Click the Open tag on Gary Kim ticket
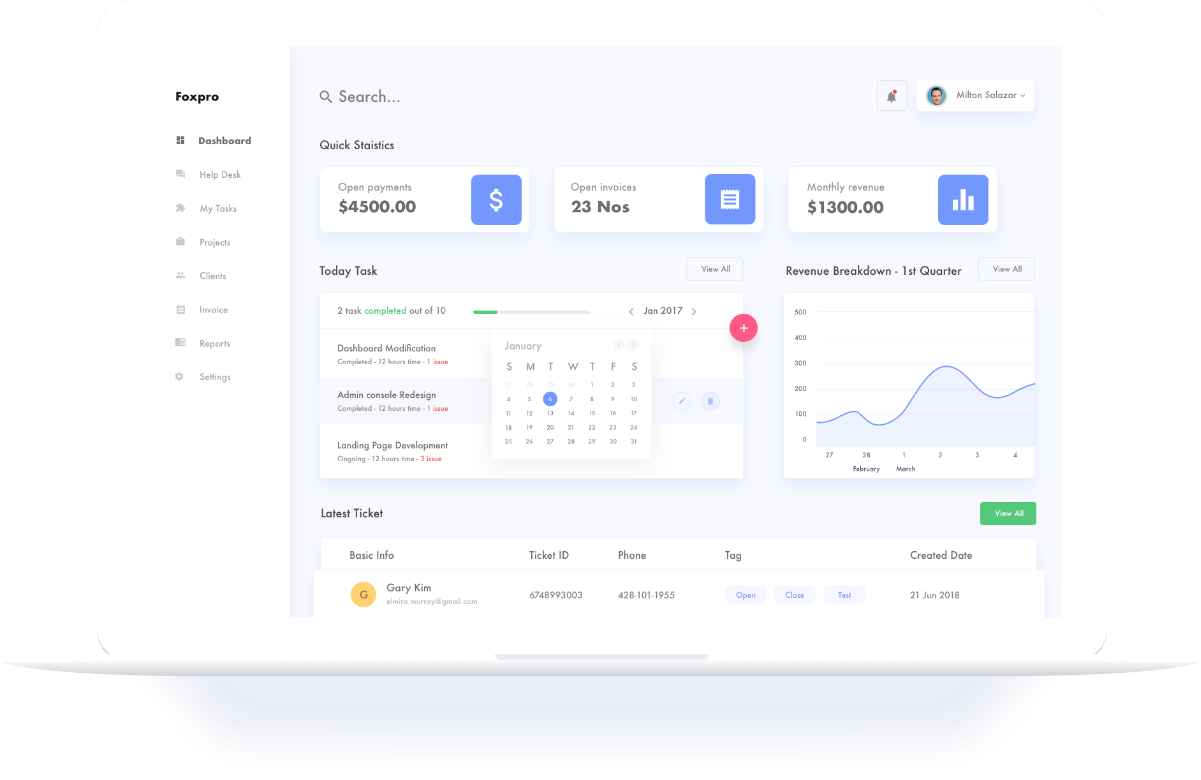 click(x=745, y=595)
